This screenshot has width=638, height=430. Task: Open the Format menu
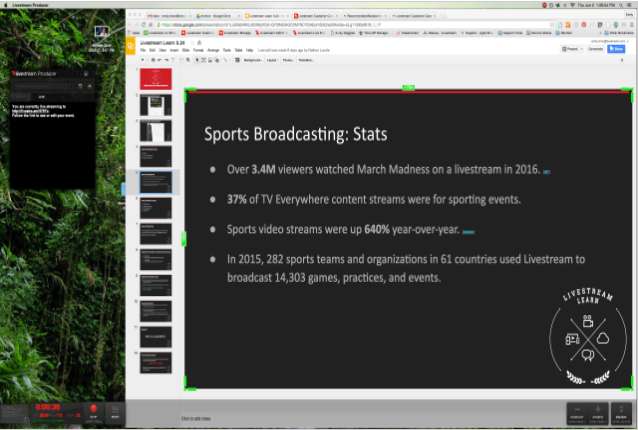(x=198, y=50)
